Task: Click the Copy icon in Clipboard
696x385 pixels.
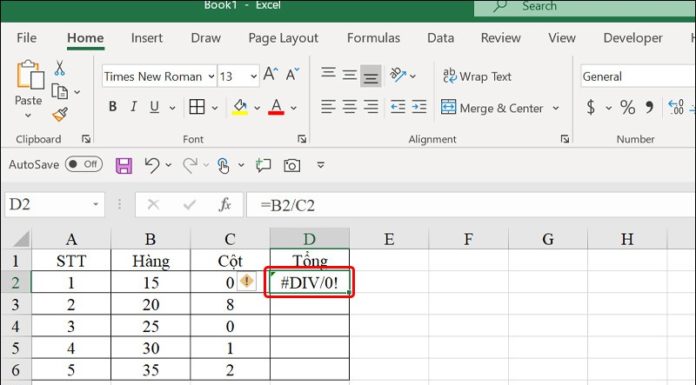Action: click(59, 92)
